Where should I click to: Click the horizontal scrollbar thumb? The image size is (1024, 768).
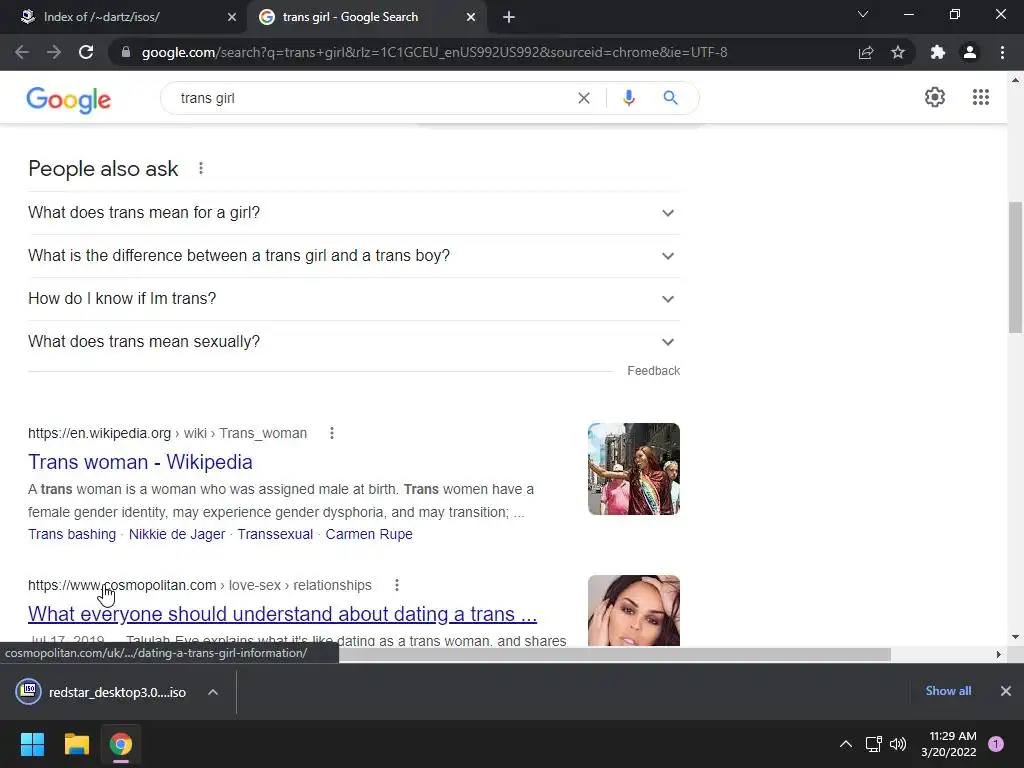(x=614, y=654)
